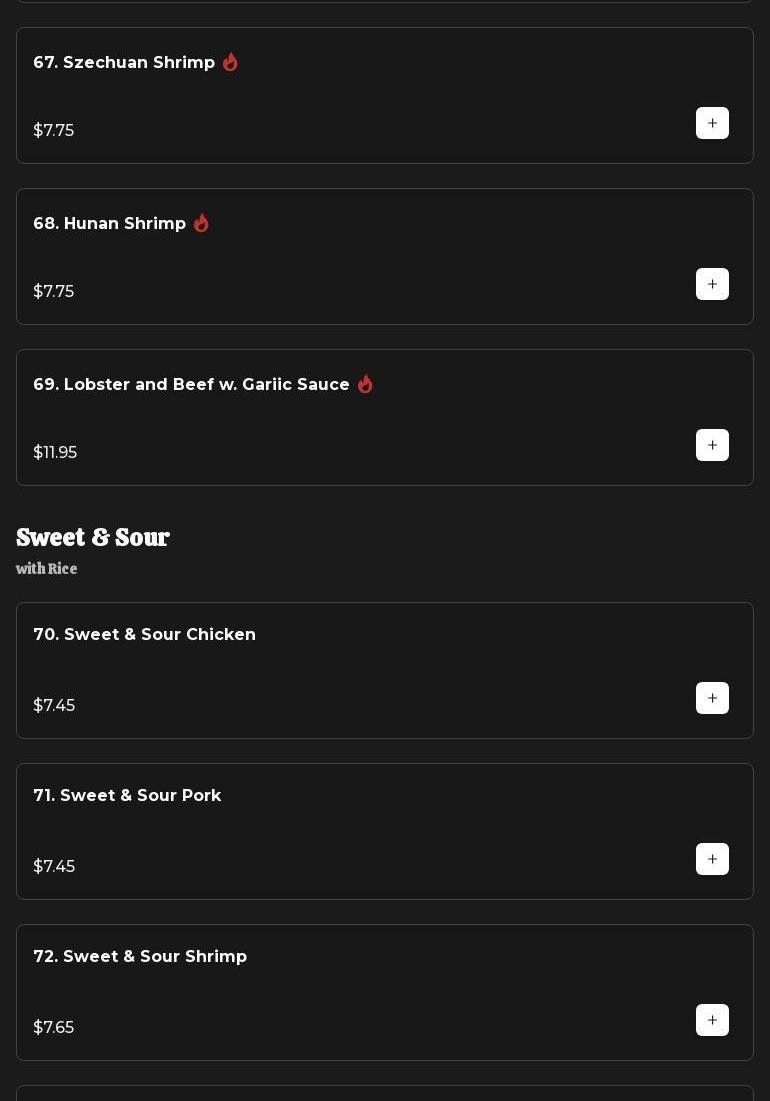Screen dimensions: 770x1101
Task: Add Szechuan Shrimp with plus button
Action: point(712,123)
